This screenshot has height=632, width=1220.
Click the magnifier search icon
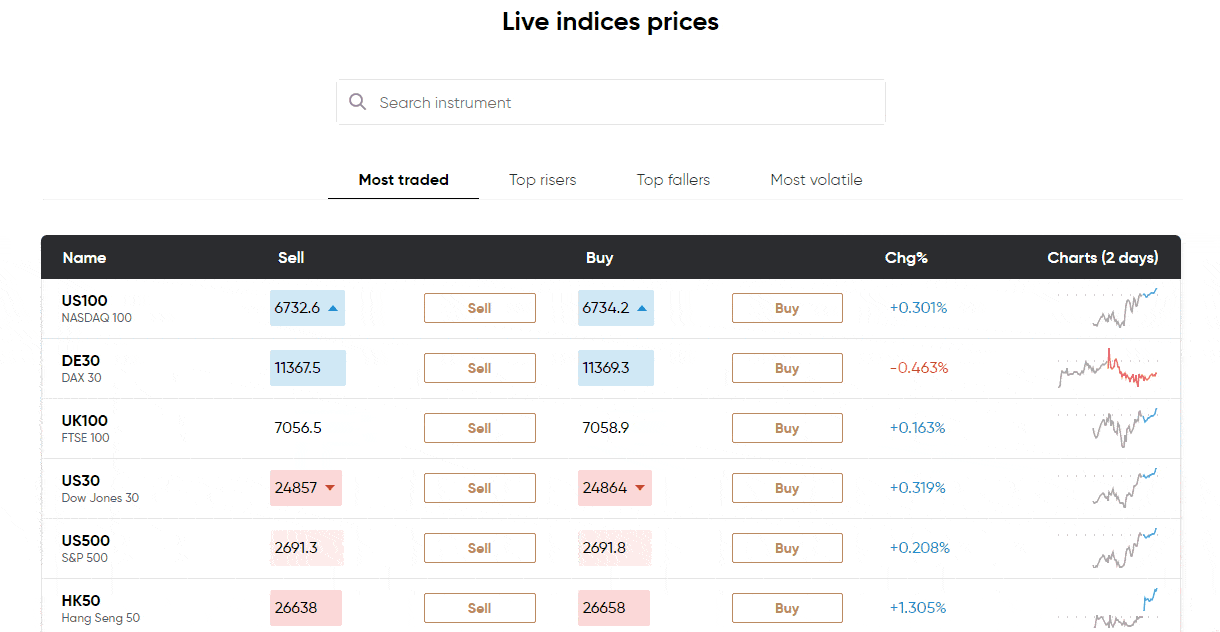click(x=357, y=102)
